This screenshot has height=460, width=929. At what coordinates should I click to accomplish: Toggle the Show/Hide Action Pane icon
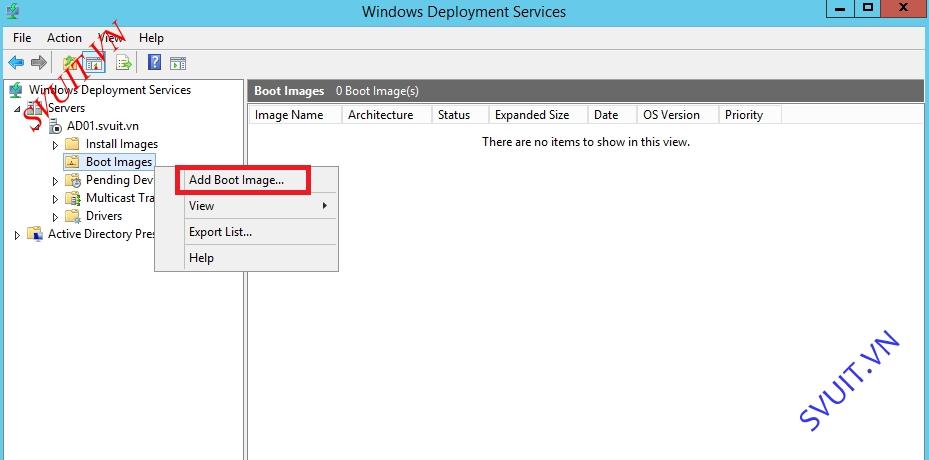click(x=178, y=63)
